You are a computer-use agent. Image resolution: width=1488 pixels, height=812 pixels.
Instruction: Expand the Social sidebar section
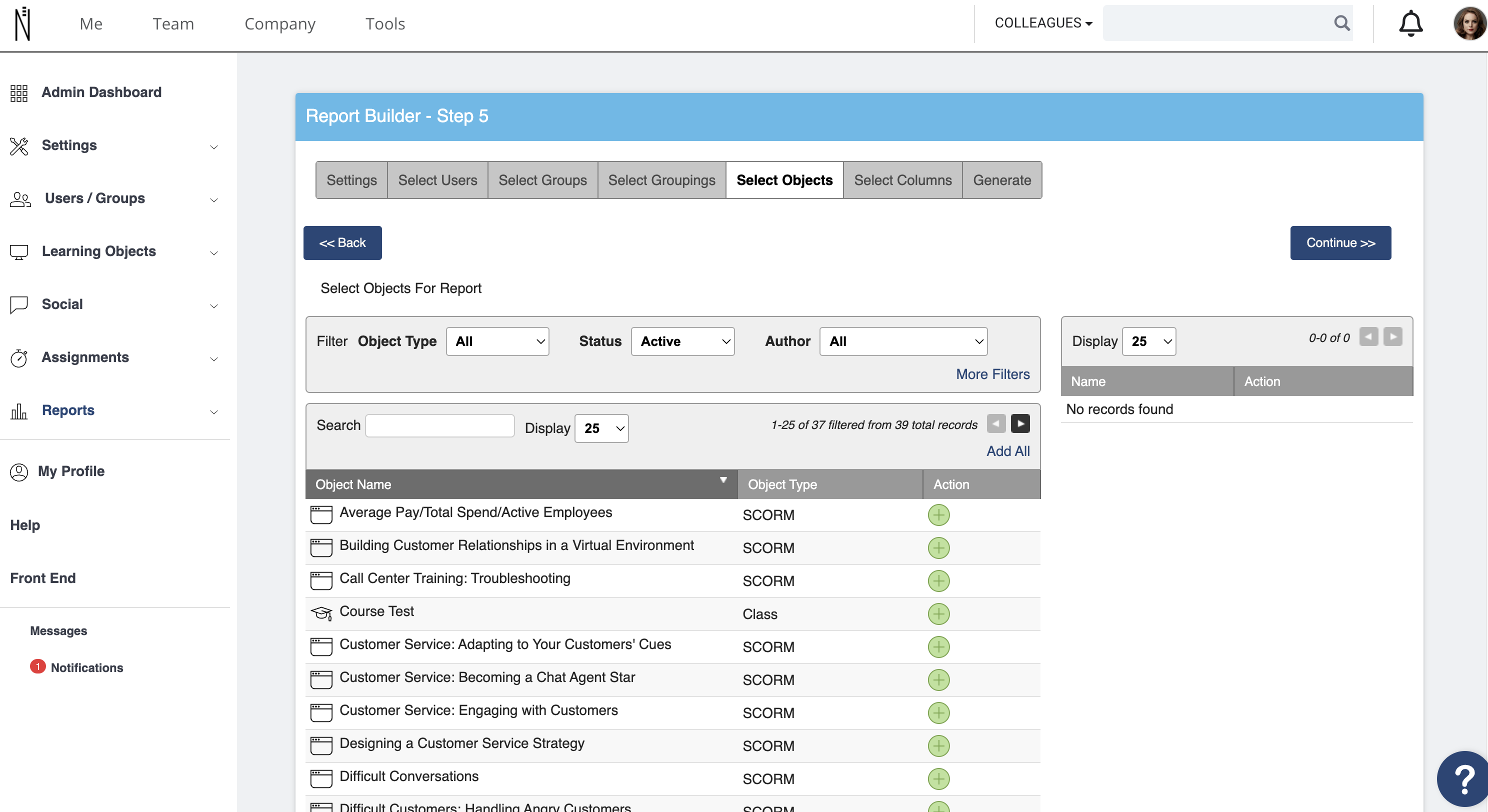click(213, 306)
